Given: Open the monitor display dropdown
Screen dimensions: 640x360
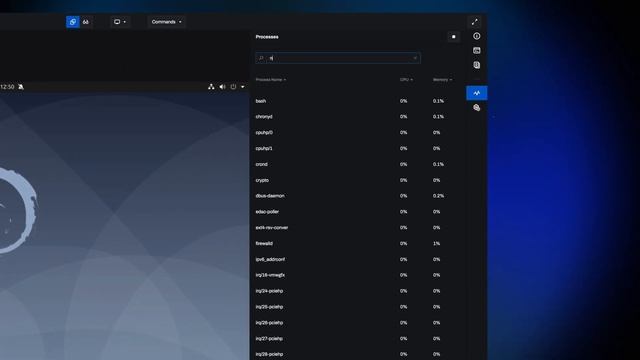Looking at the screenshot, I should coord(120,22).
